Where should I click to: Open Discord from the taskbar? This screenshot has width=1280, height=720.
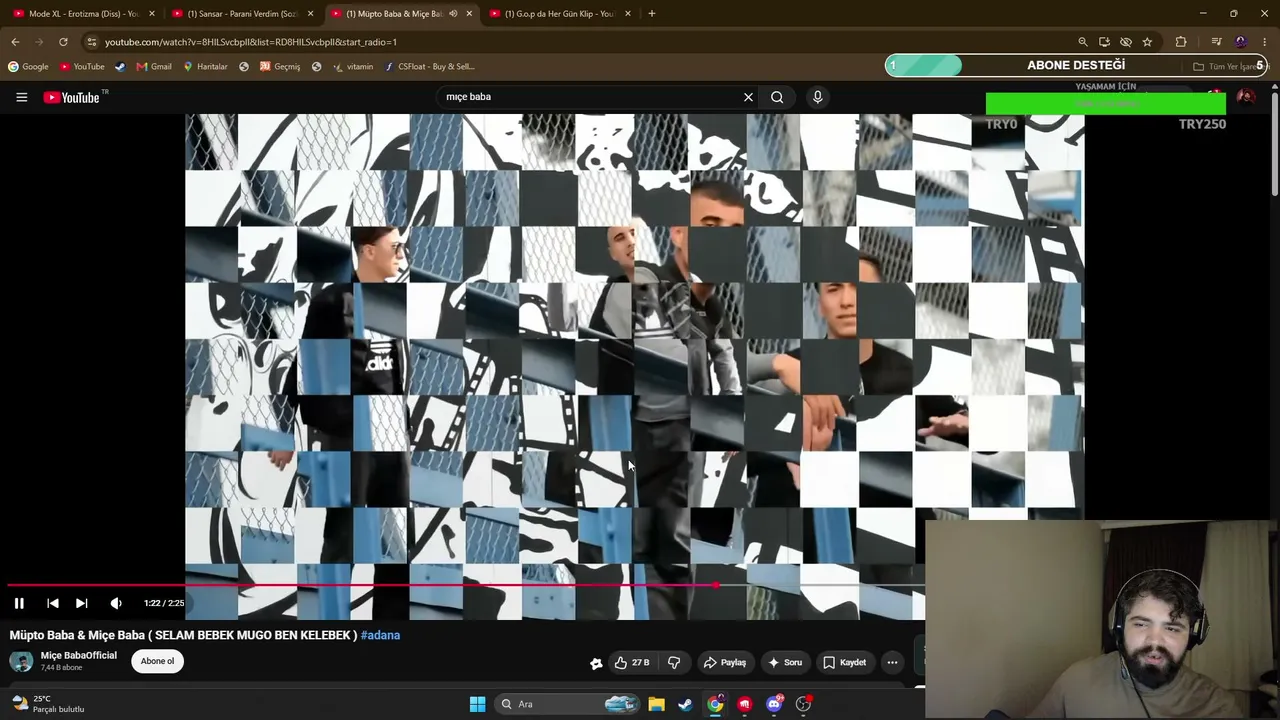[x=774, y=704]
